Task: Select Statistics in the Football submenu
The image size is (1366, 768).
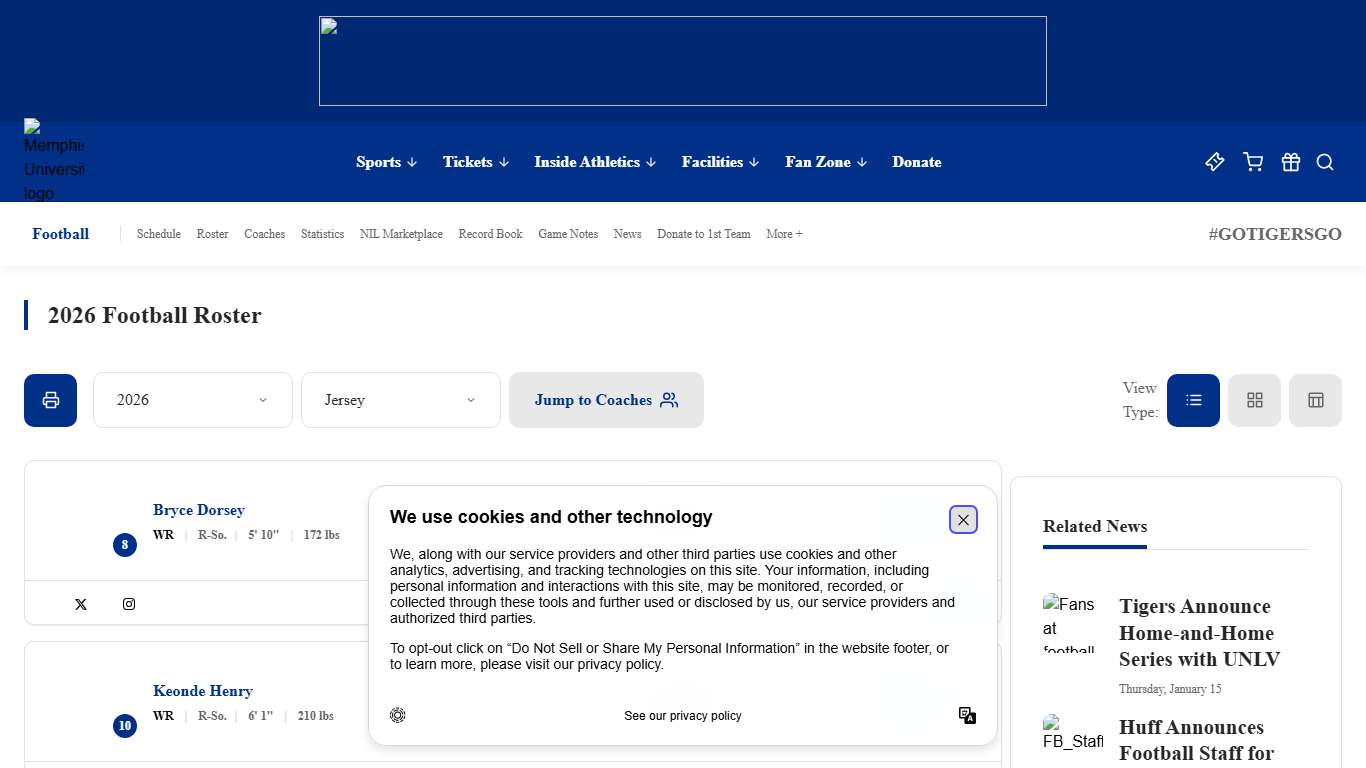Action: point(322,234)
